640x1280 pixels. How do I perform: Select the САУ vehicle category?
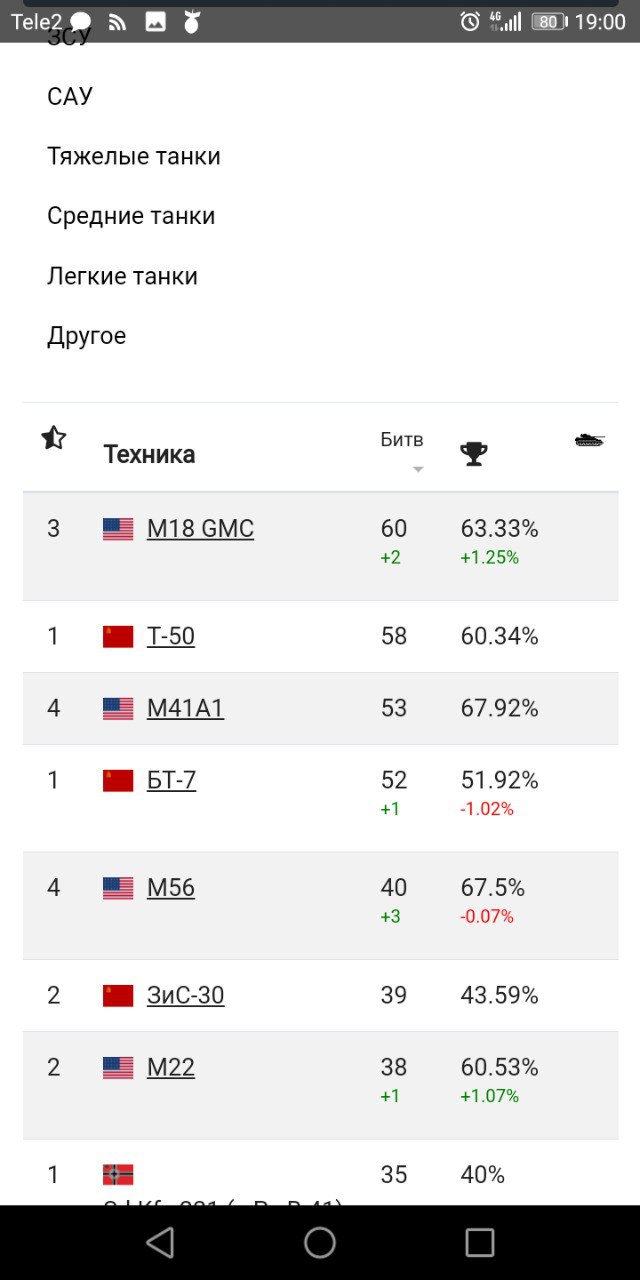(70, 97)
